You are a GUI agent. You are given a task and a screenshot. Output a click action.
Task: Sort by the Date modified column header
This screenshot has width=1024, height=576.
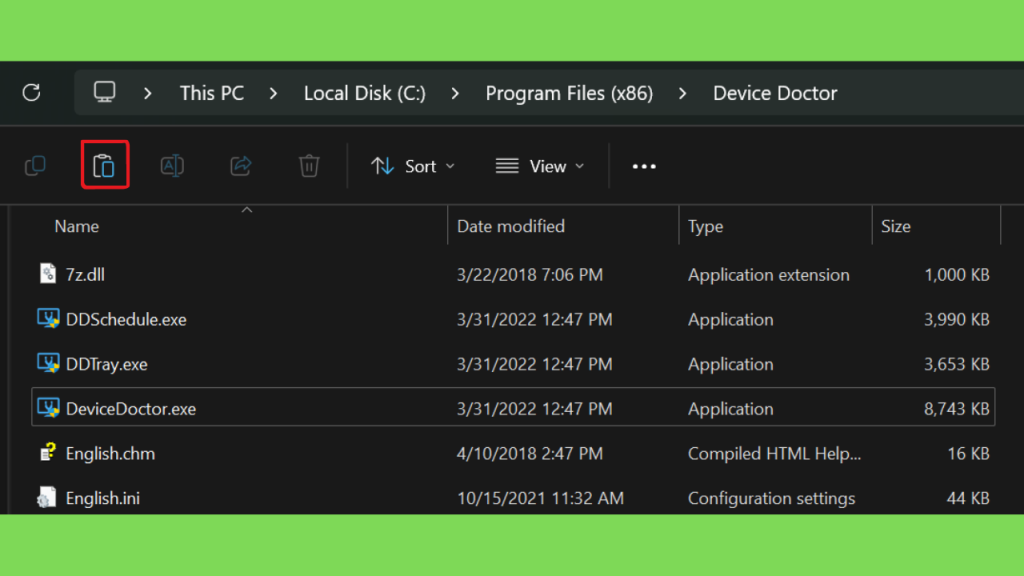(511, 227)
